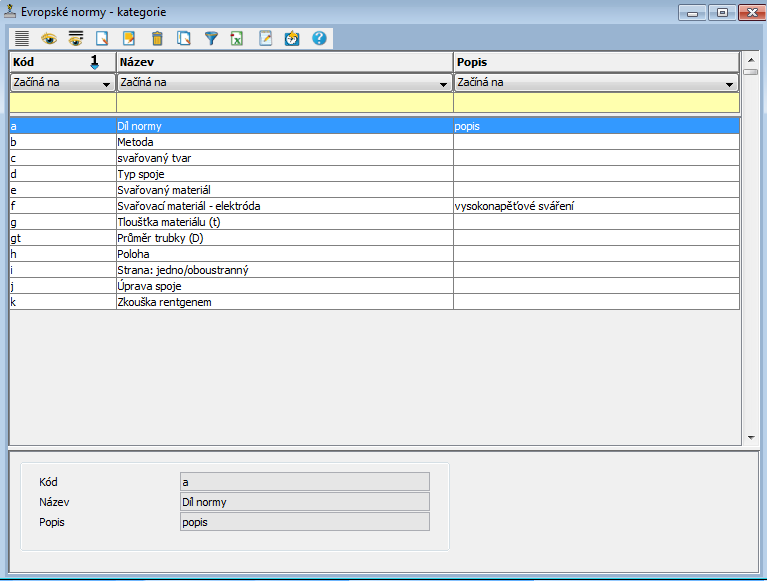Click the trash can delete icon
This screenshot has width=767, height=581.
pos(156,39)
